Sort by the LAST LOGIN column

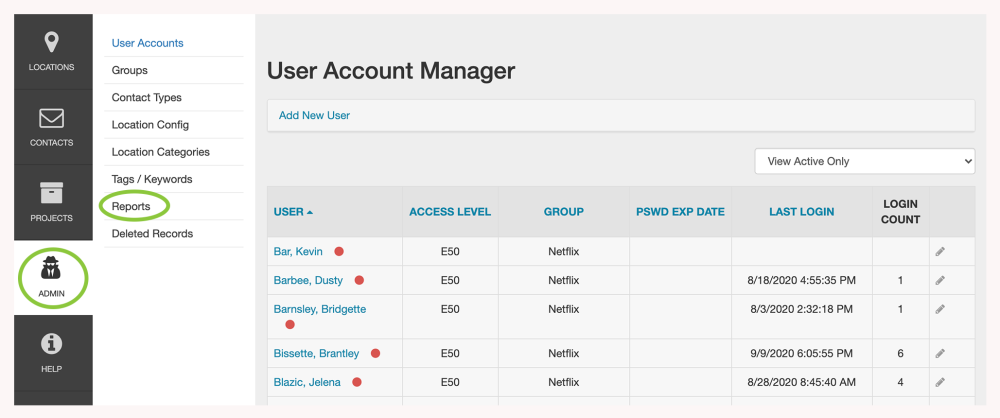(x=801, y=212)
